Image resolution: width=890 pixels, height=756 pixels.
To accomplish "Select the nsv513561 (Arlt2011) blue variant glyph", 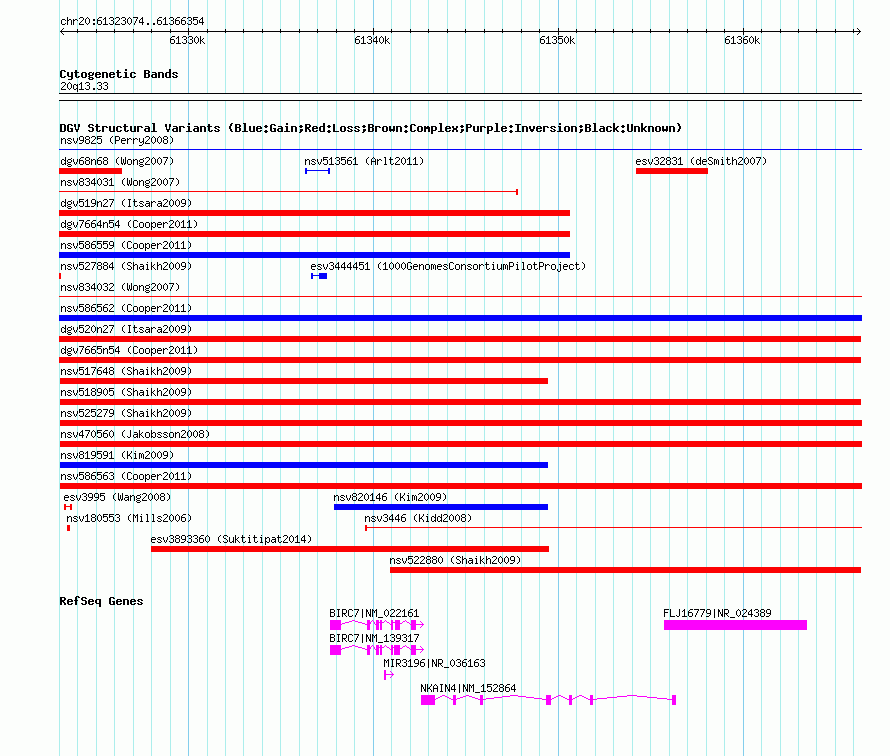I will 317,171.
